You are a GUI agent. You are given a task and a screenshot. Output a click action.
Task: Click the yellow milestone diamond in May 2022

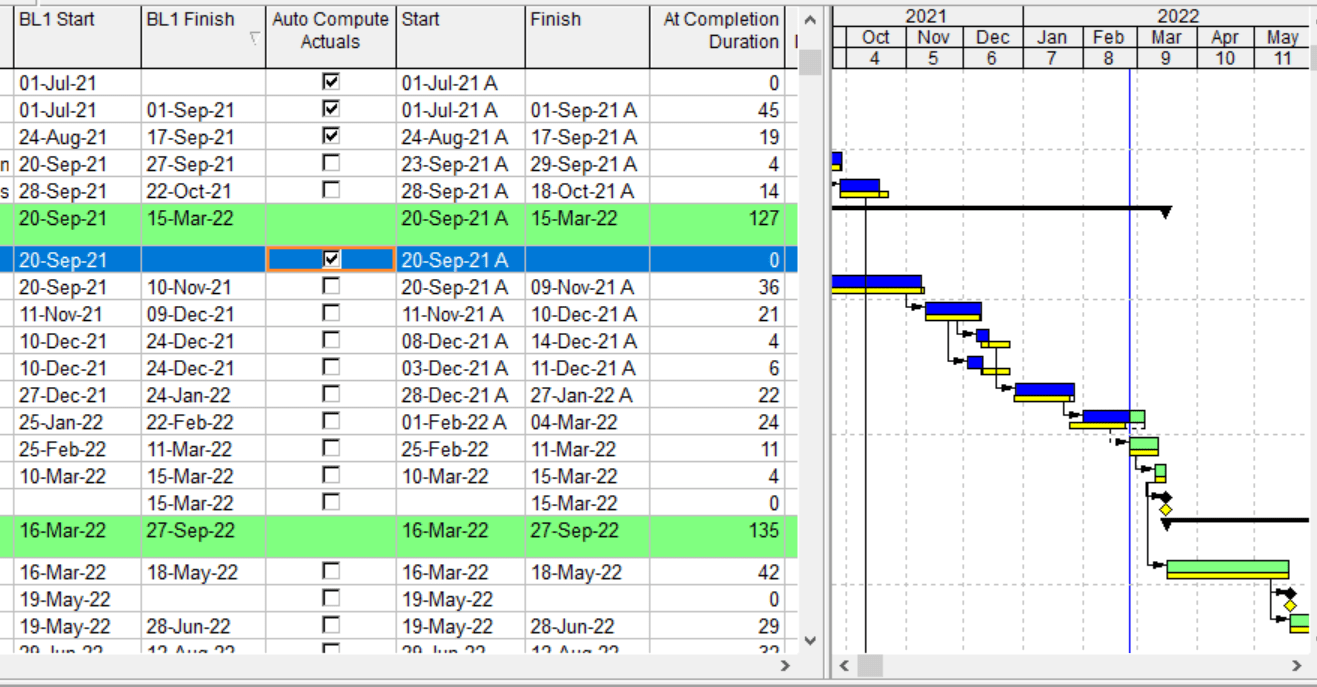tap(1290, 606)
